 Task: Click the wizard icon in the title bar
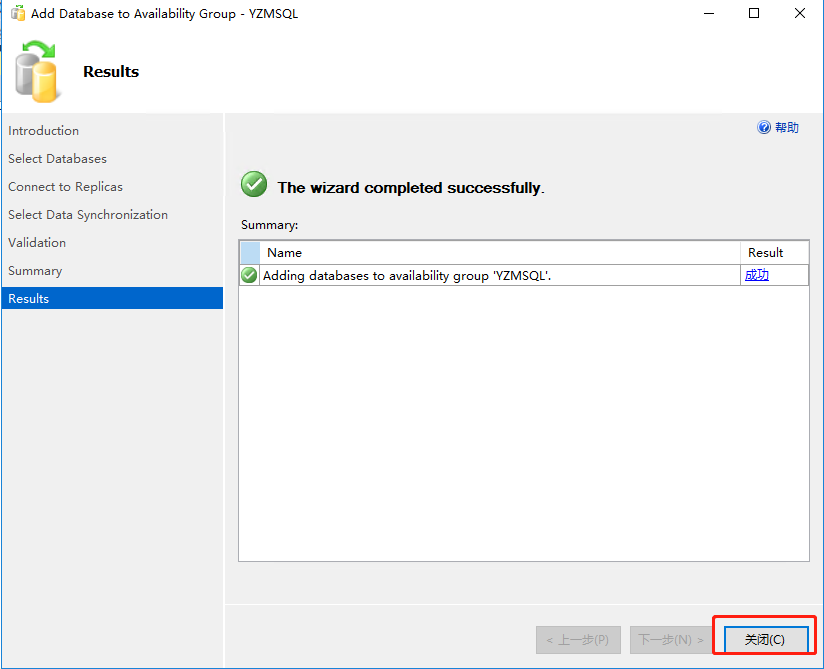tap(18, 14)
